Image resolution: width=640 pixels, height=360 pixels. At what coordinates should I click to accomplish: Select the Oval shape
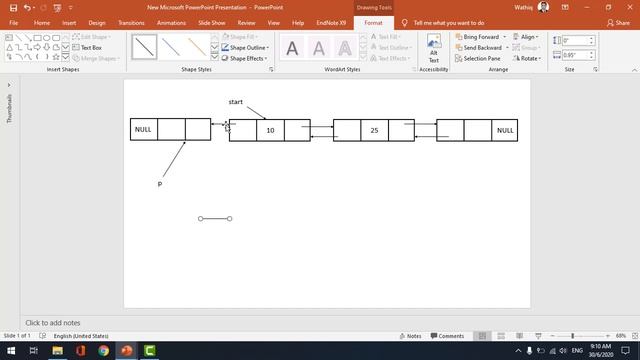click(47, 38)
